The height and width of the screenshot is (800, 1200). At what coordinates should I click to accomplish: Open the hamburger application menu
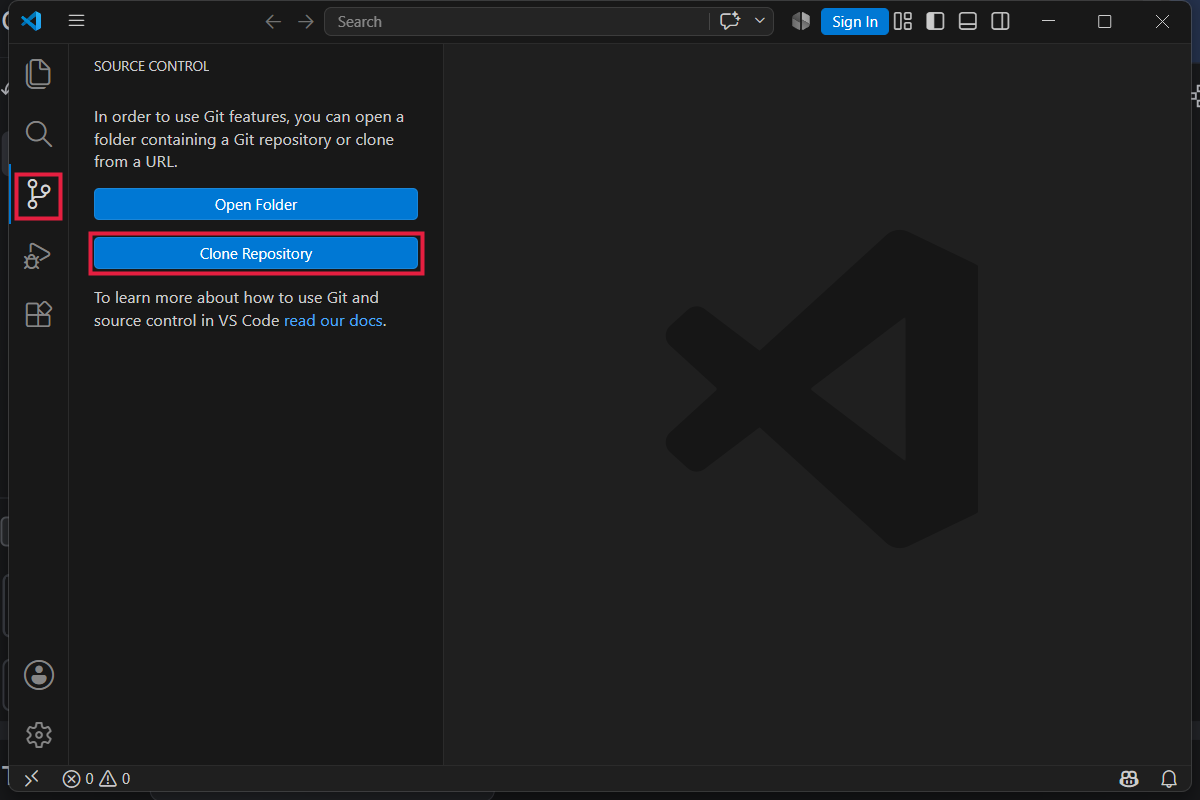(x=76, y=21)
